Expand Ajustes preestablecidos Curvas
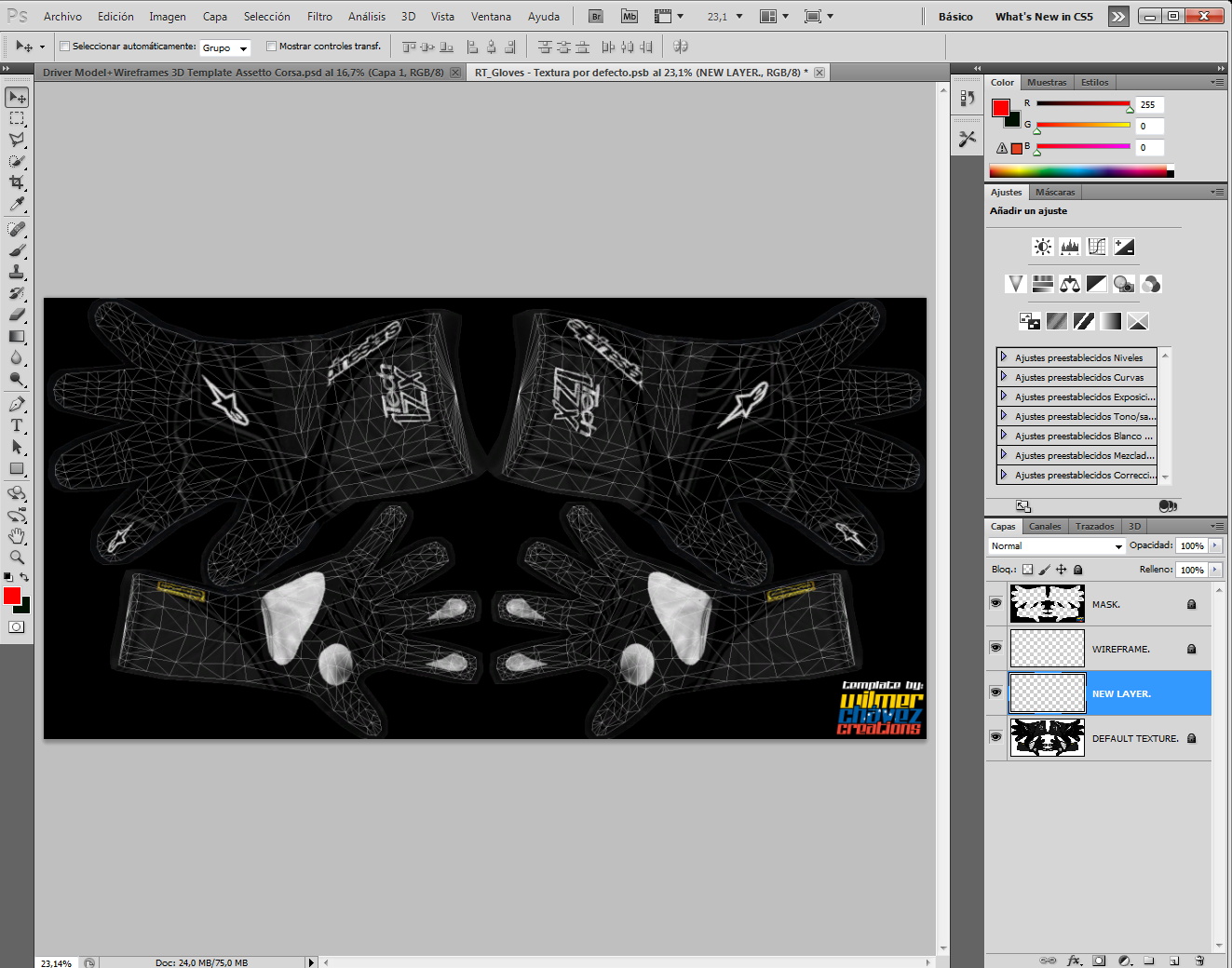Image resolution: width=1232 pixels, height=968 pixels. click(1004, 377)
